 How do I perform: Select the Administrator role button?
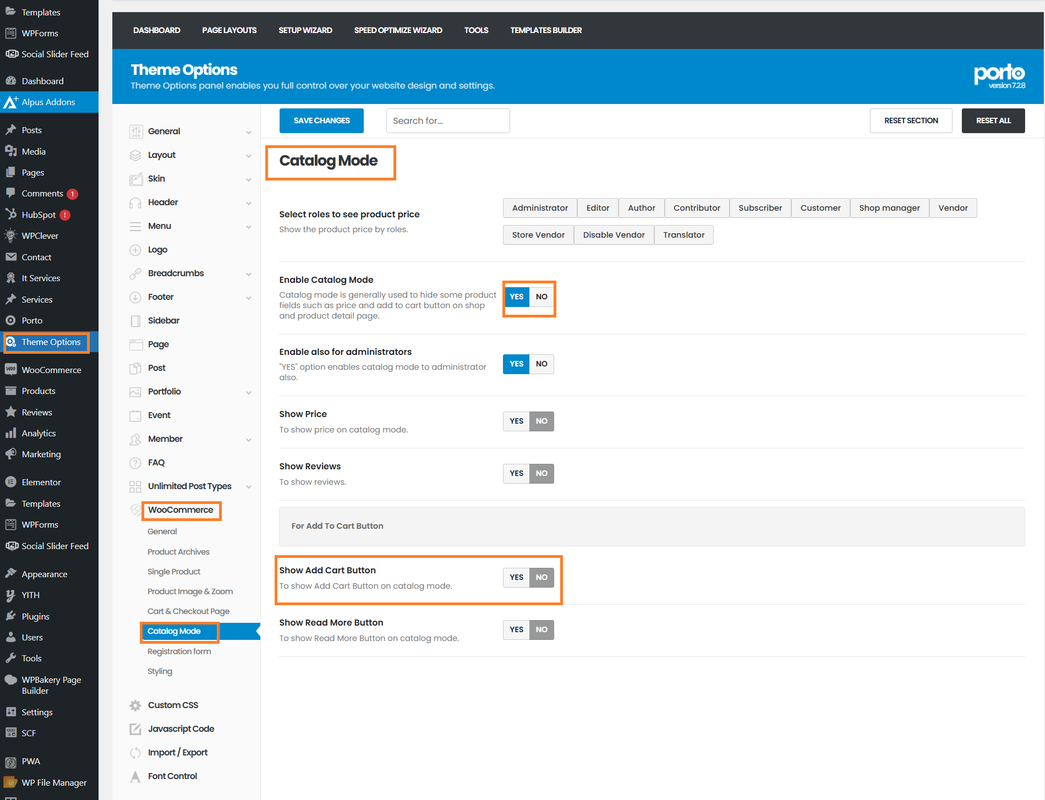pos(540,208)
